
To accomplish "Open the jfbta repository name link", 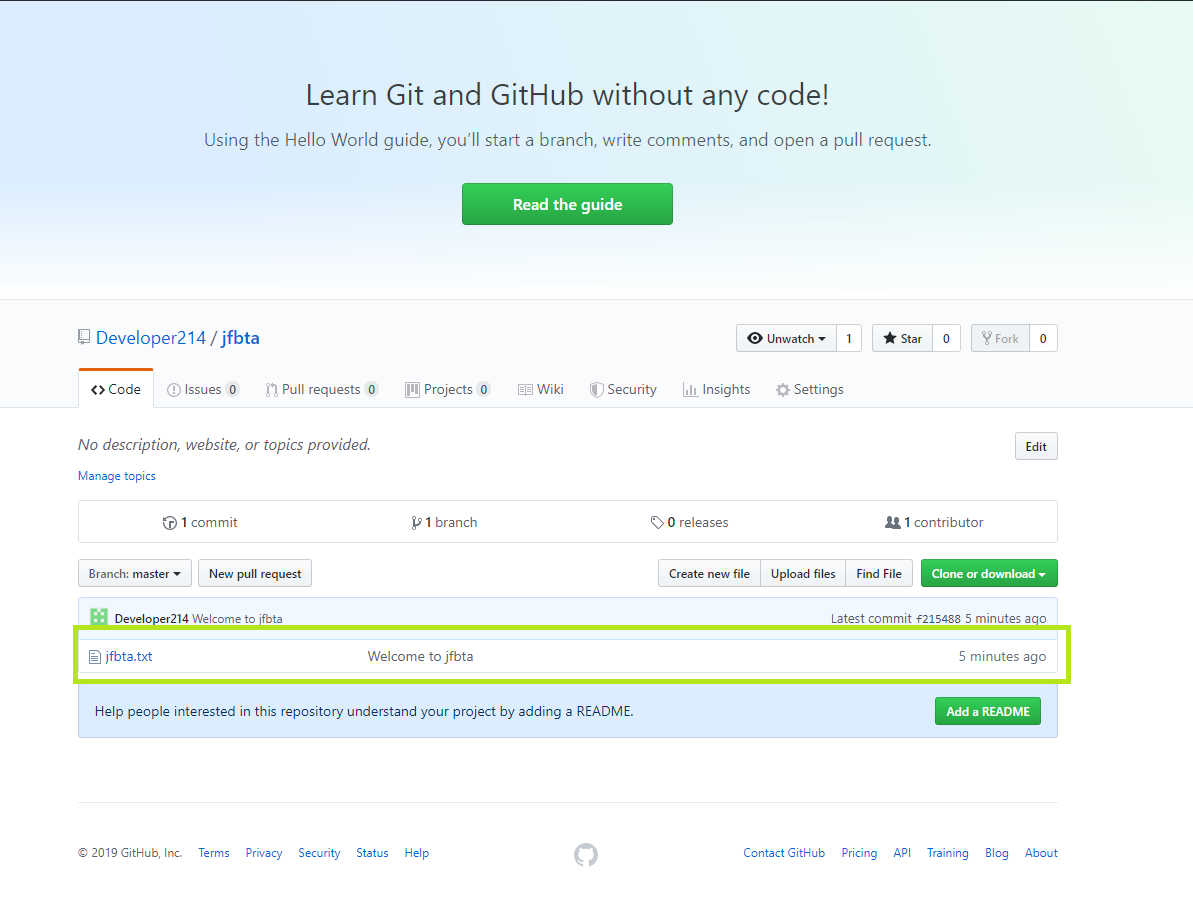I will pyautogui.click(x=240, y=338).
